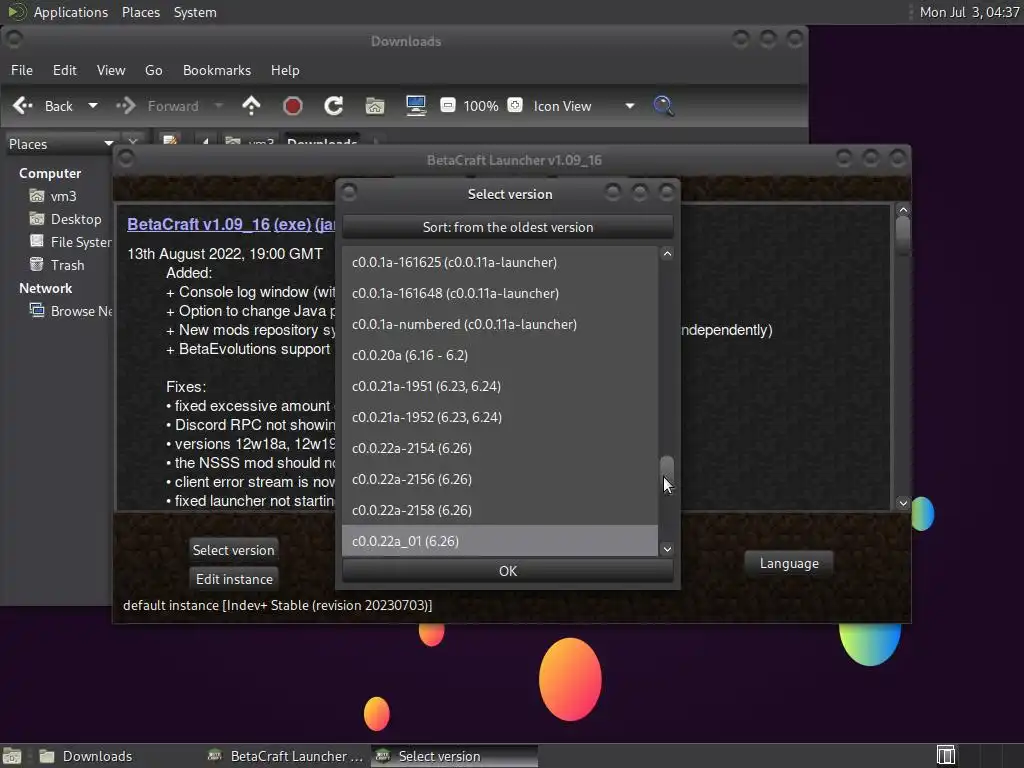Click the Search magnifier icon in toolbar
1024x768 pixels.
[664, 106]
